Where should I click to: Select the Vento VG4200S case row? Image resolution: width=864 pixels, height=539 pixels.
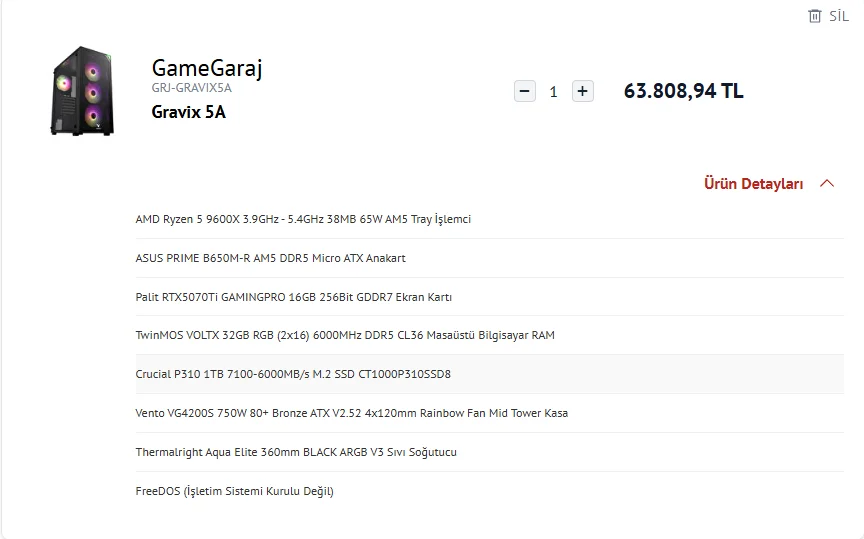point(489,413)
